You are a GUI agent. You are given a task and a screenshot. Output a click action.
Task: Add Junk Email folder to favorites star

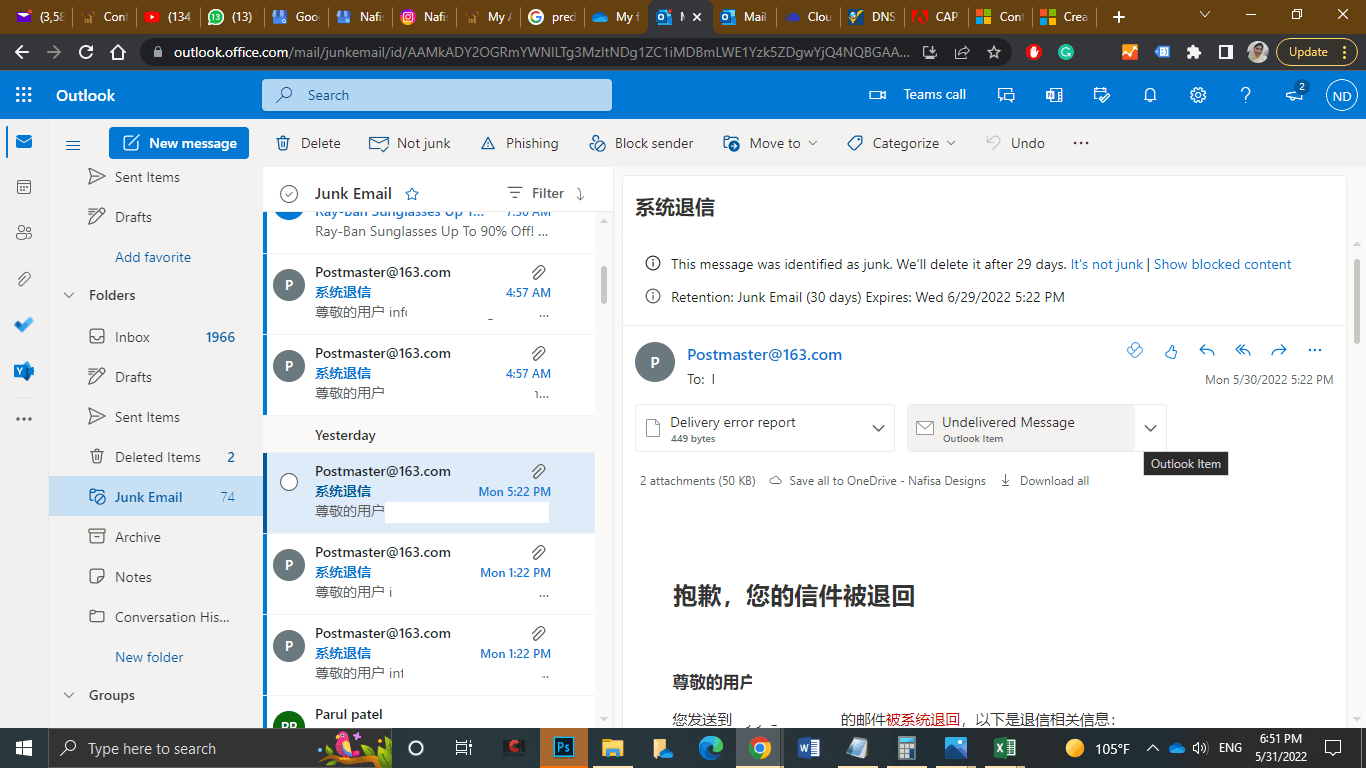(412, 194)
